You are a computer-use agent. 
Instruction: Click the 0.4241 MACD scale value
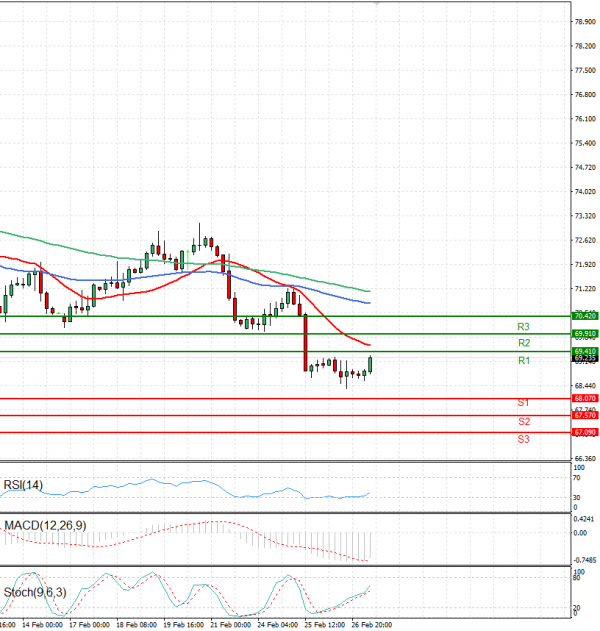584,519
